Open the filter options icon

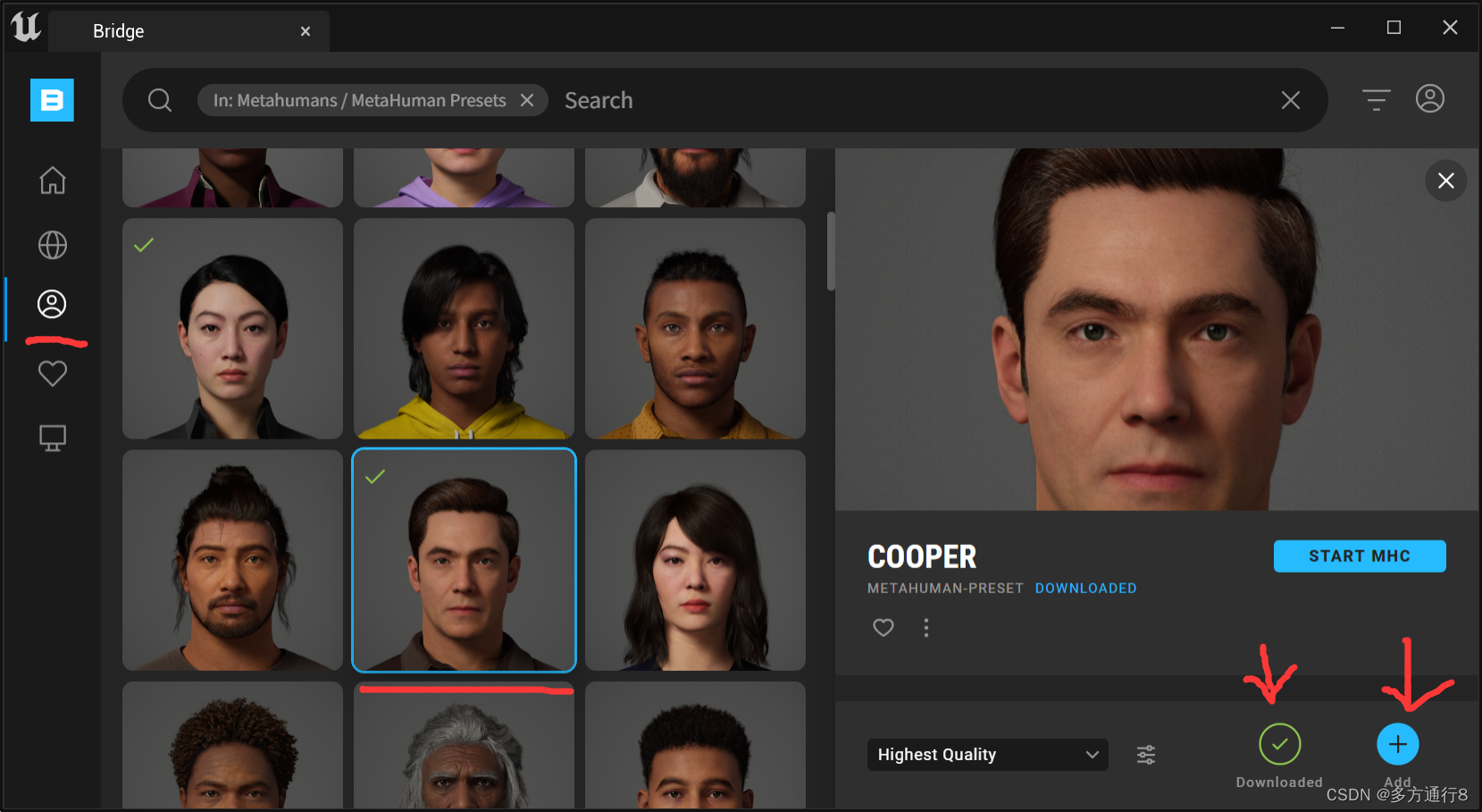click(x=1376, y=99)
